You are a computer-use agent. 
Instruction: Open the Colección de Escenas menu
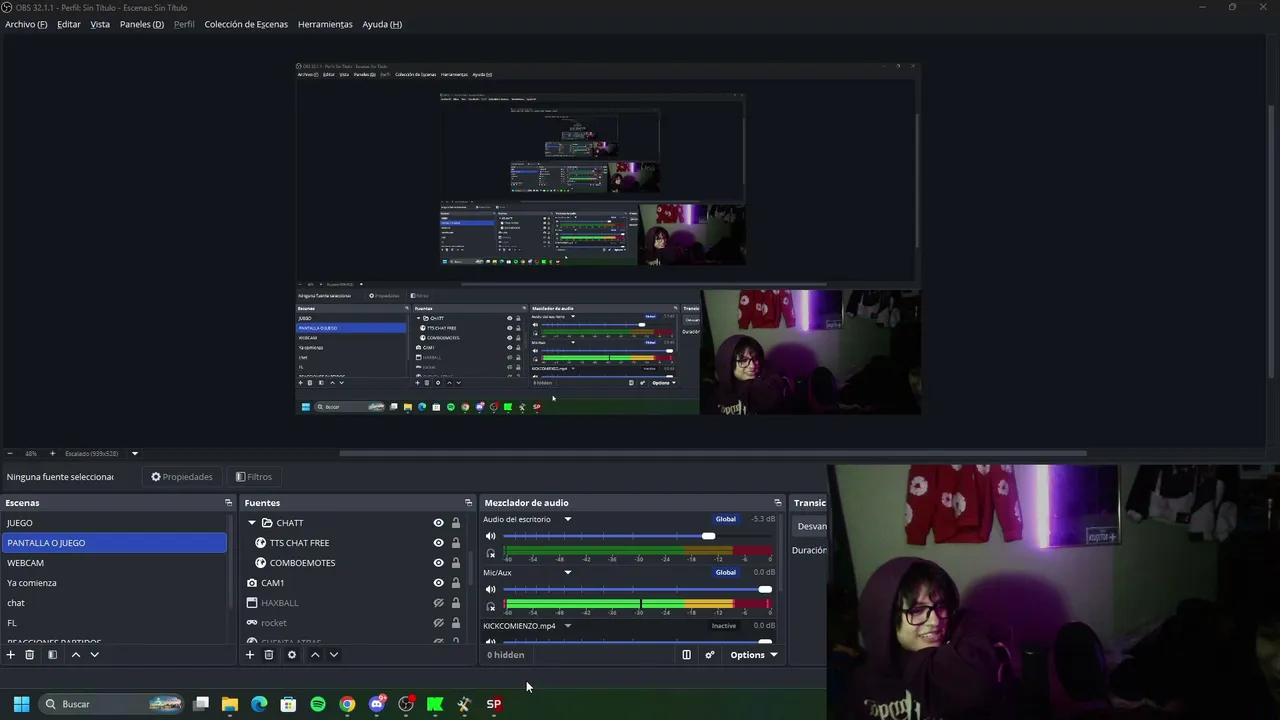click(x=246, y=24)
